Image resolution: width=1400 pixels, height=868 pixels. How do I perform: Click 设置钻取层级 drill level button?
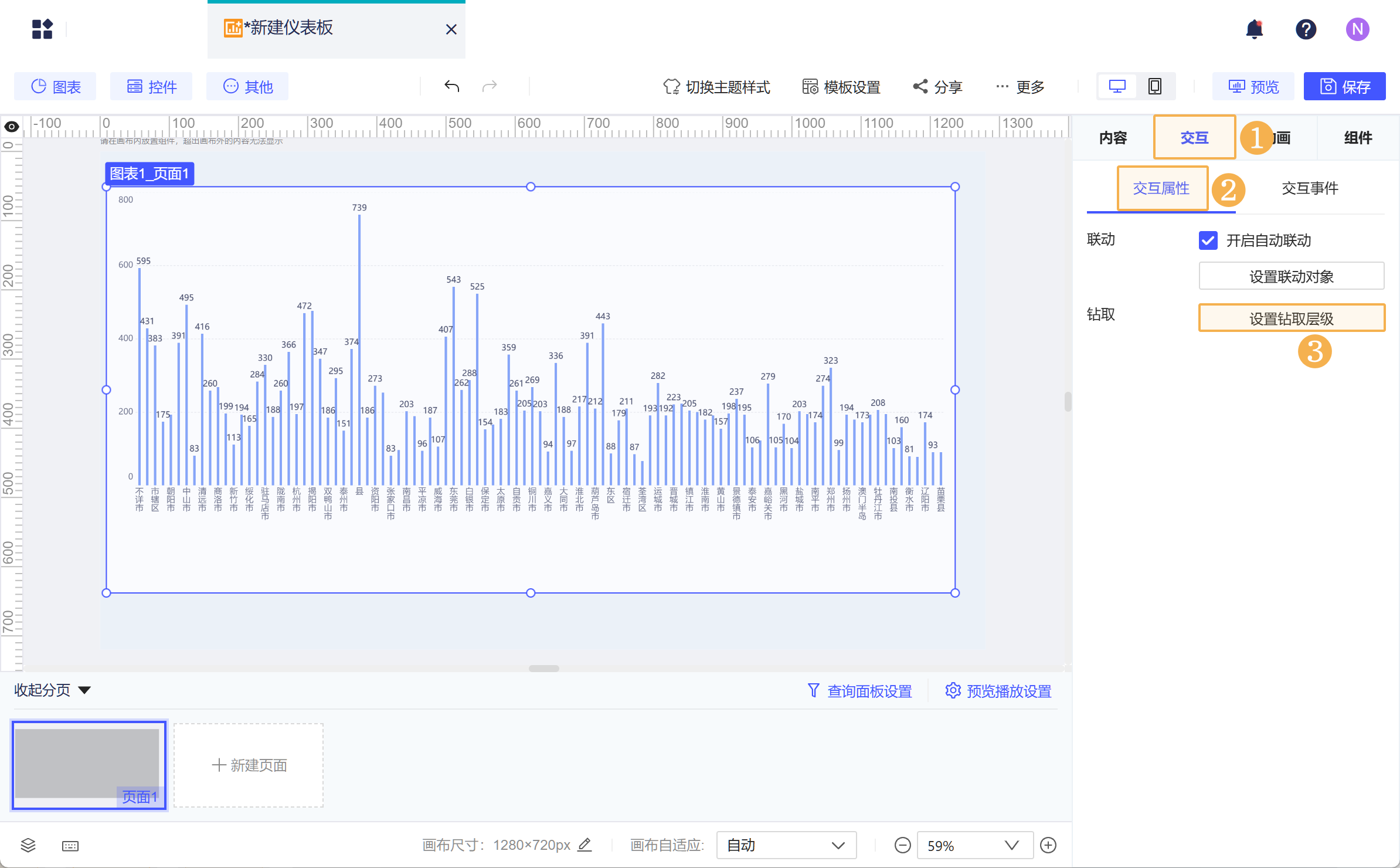(1291, 317)
